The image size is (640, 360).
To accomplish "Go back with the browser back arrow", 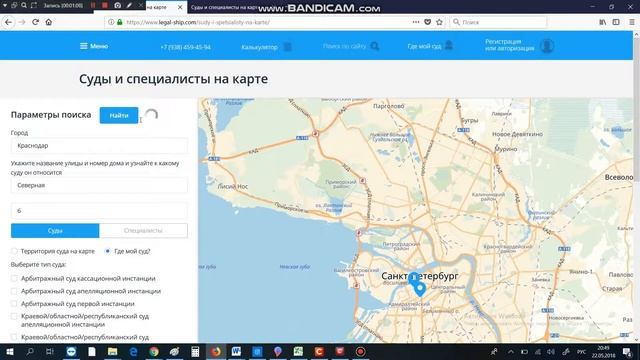I will (8, 22).
